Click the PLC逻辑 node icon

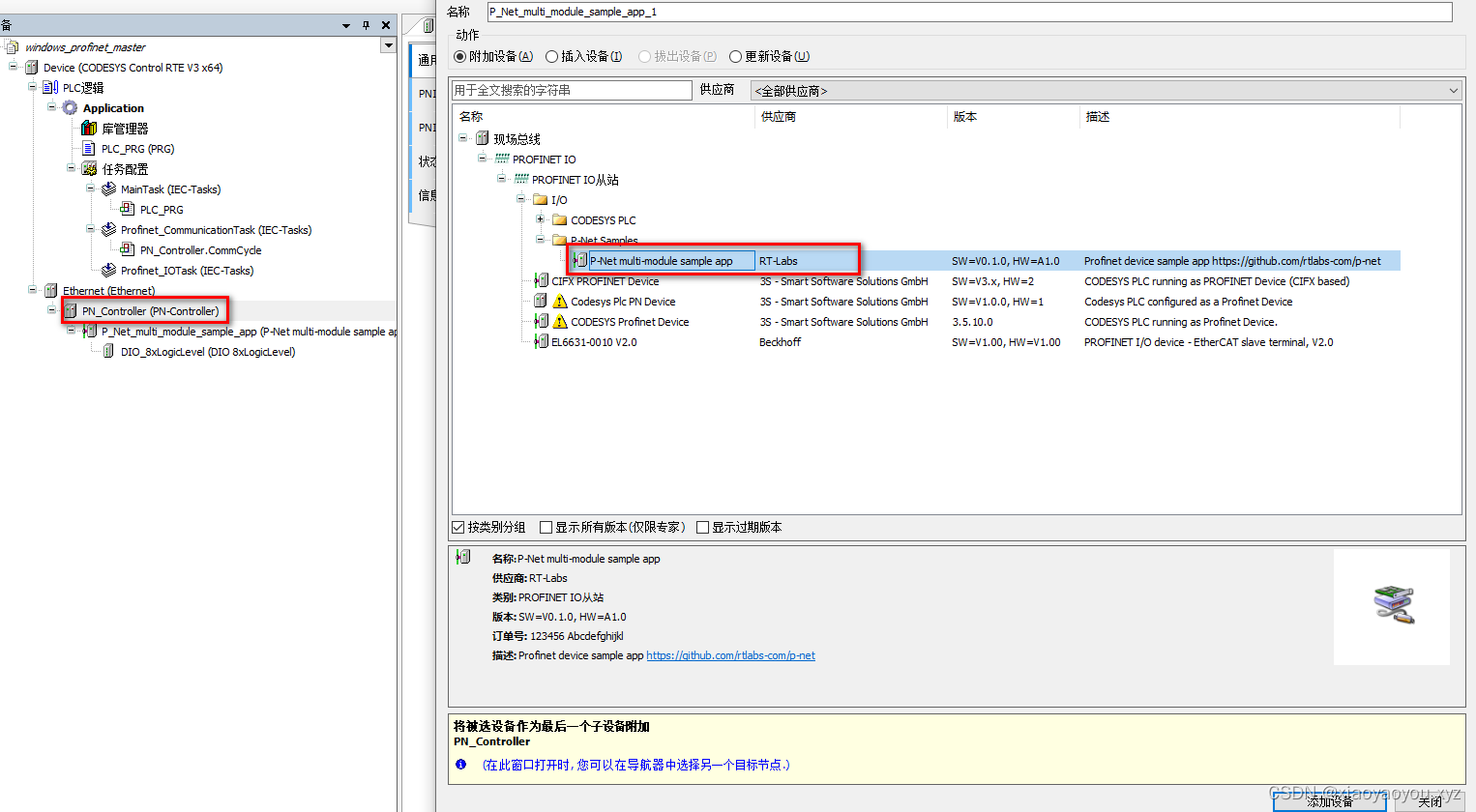pos(50,88)
